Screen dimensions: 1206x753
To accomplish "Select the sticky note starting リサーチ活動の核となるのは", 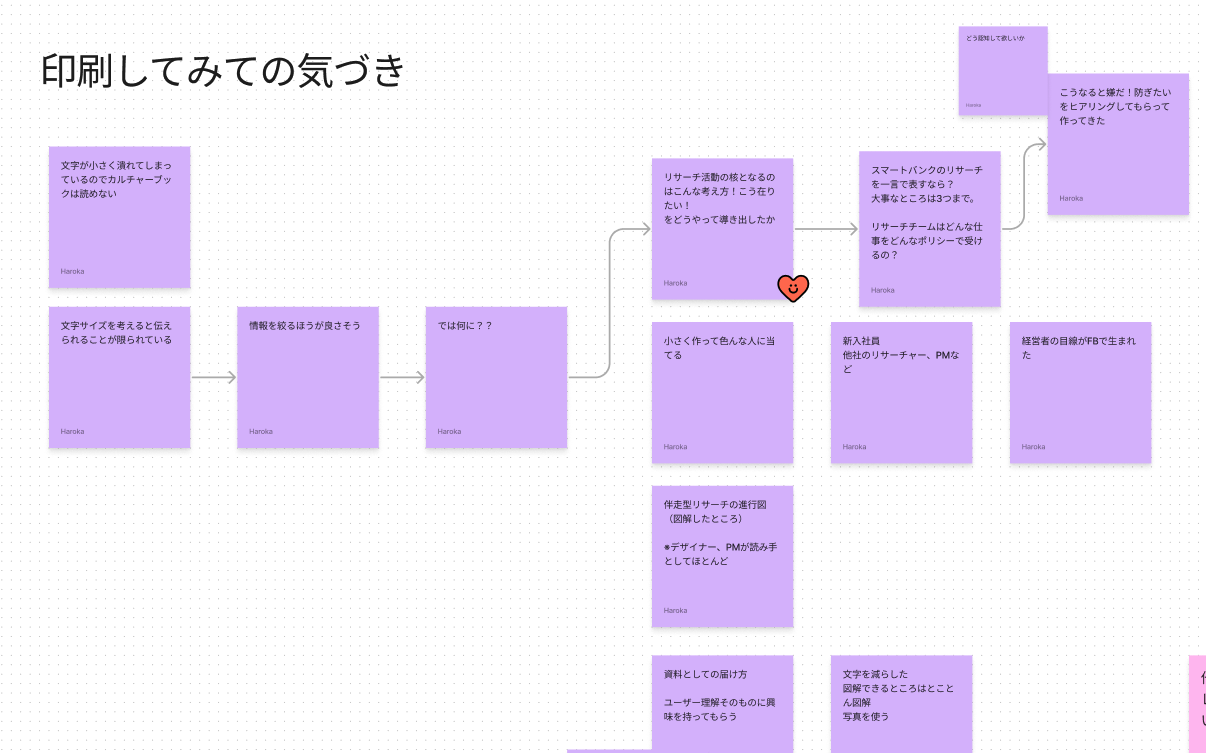I will 722,229.
